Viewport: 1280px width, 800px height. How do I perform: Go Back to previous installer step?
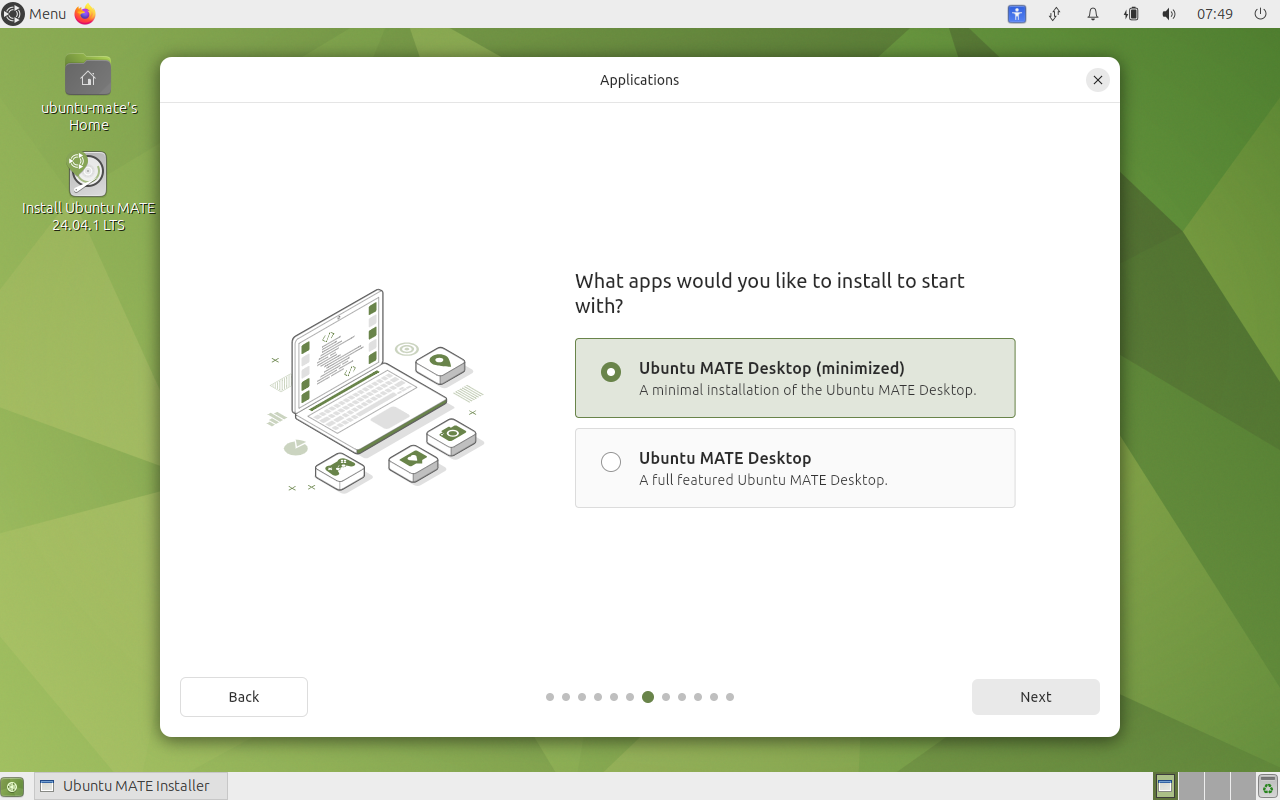243,697
